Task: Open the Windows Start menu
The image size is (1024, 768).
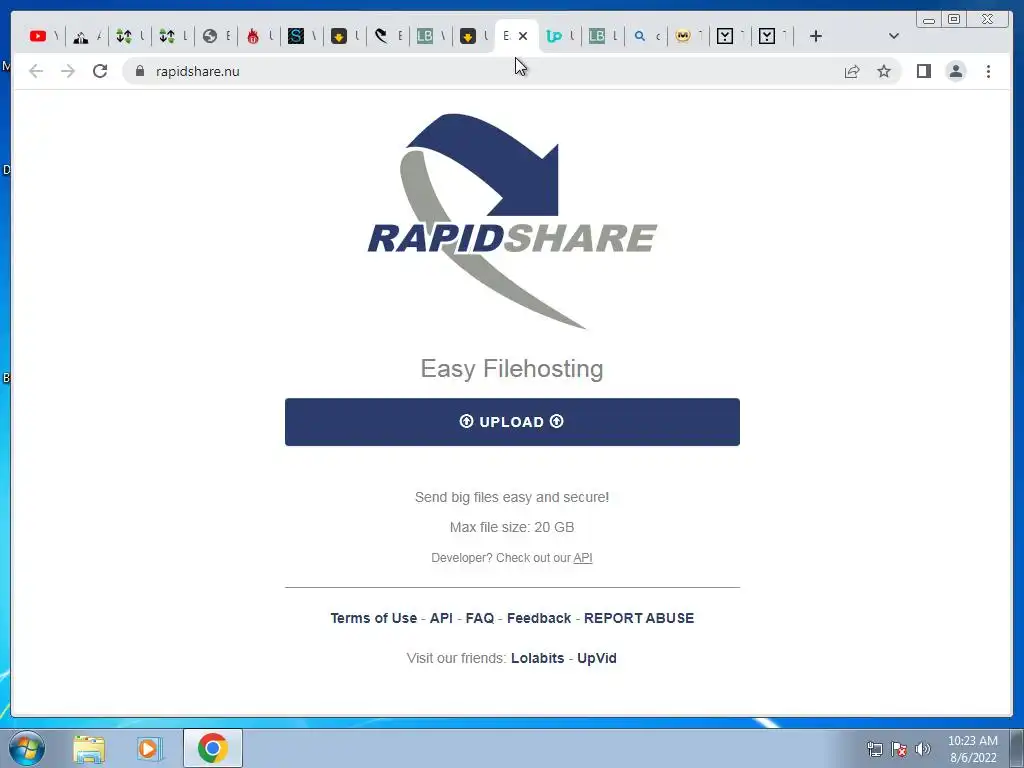Action: coord(27,748)
